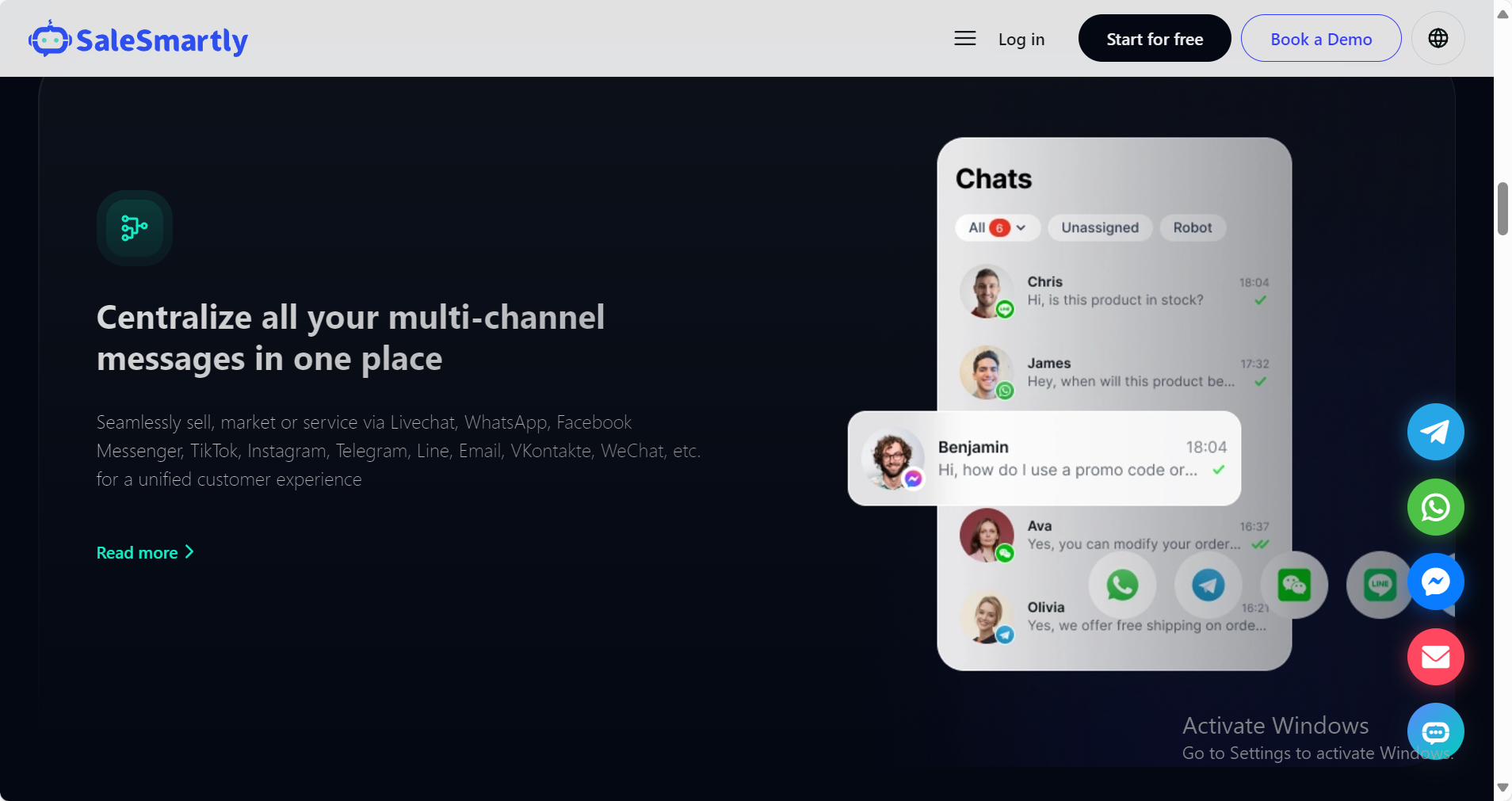Click the LINE channel icon in chat preview

[x=1380, y=585]
